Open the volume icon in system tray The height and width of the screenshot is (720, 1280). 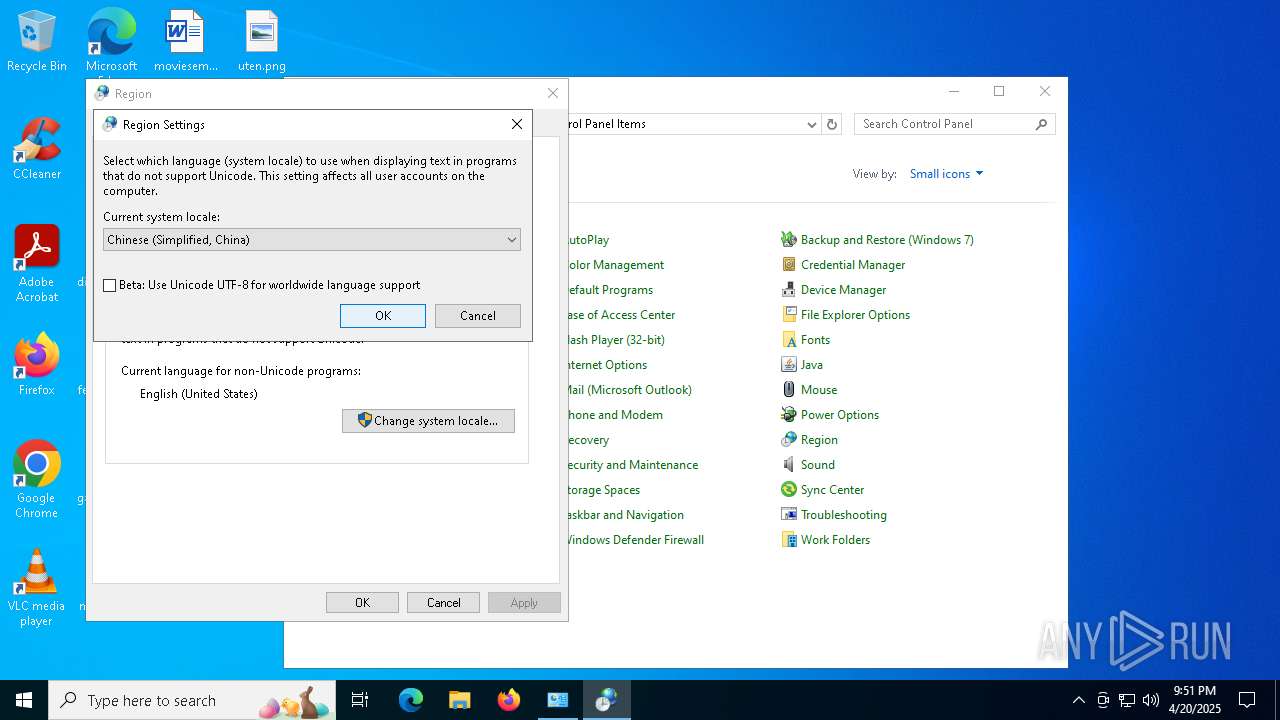pos(1151,700)
